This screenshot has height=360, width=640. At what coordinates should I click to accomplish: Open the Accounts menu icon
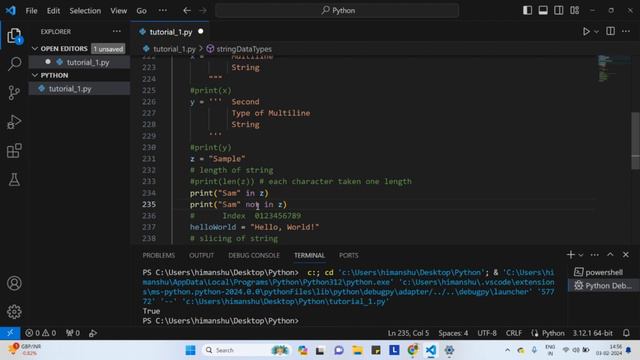(x=14, y=283)
